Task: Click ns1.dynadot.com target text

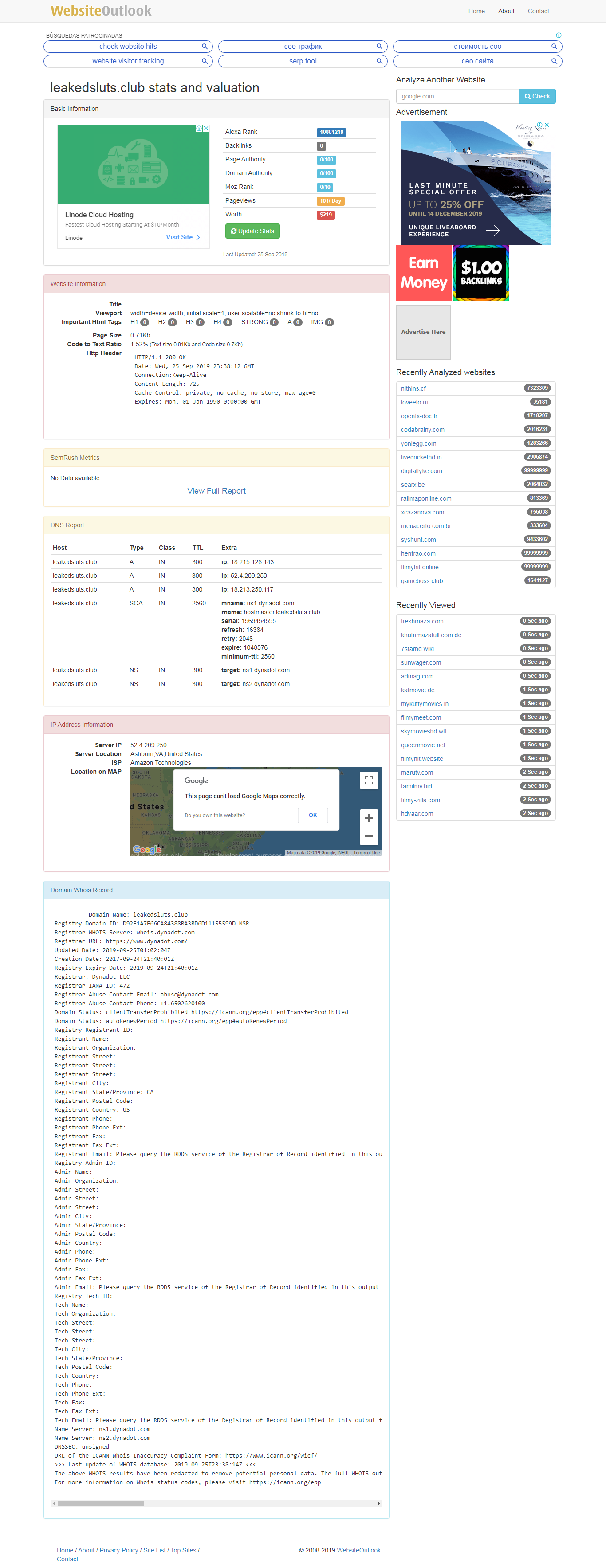Action: tap(266, 670)
